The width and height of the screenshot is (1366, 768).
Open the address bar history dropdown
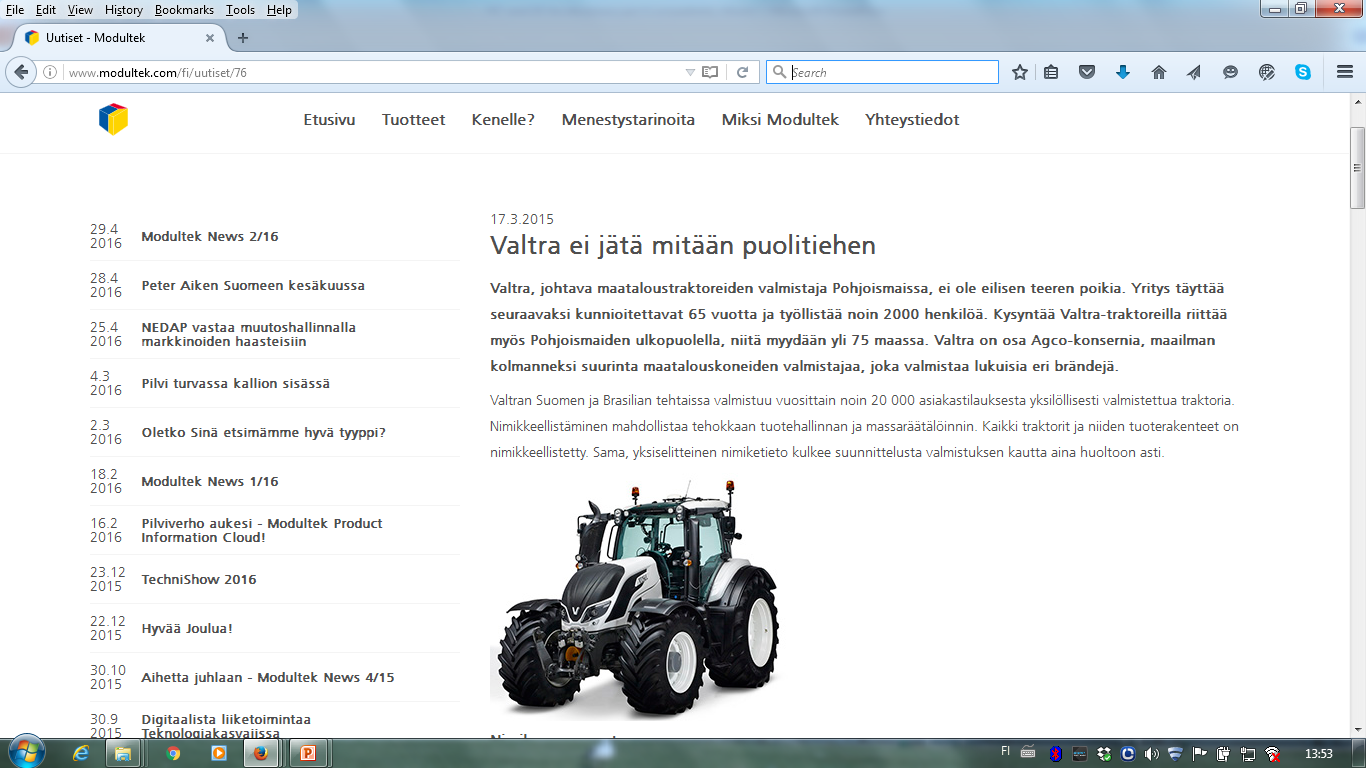690,72
